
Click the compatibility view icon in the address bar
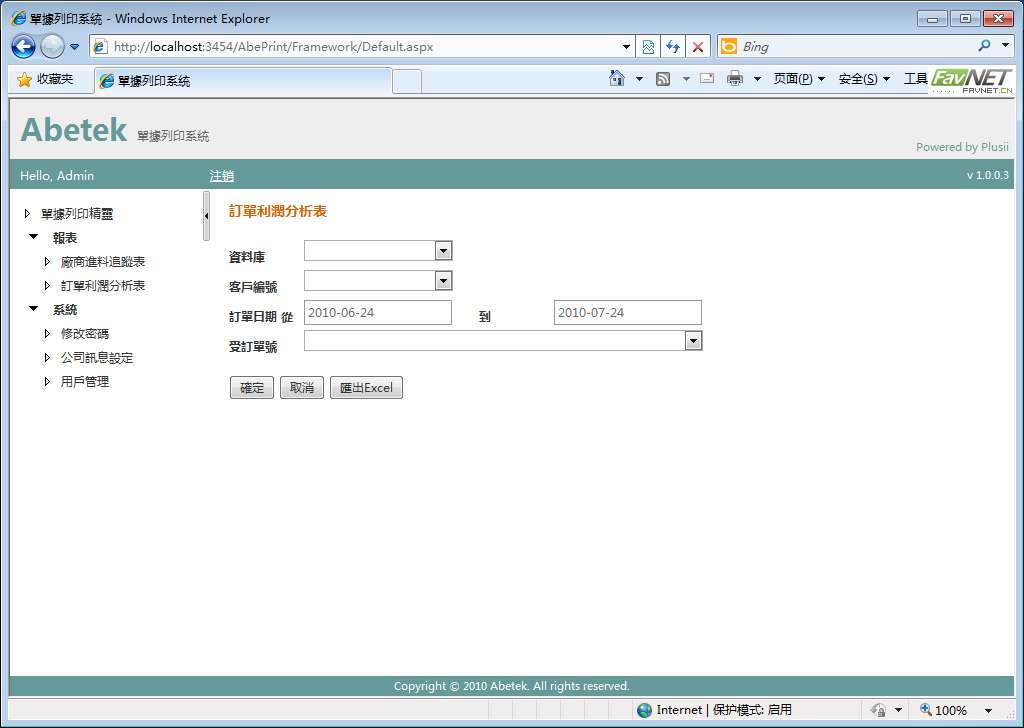tap(648, 46)
